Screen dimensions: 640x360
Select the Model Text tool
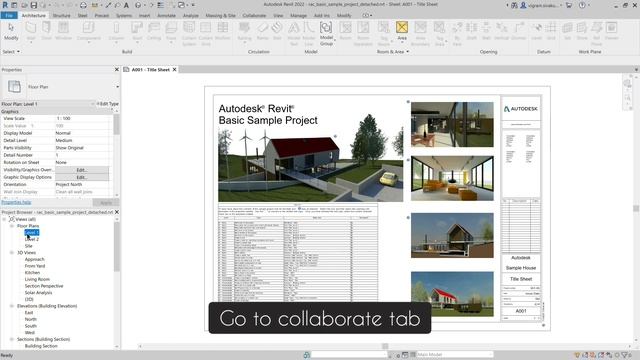pos(293,33)
